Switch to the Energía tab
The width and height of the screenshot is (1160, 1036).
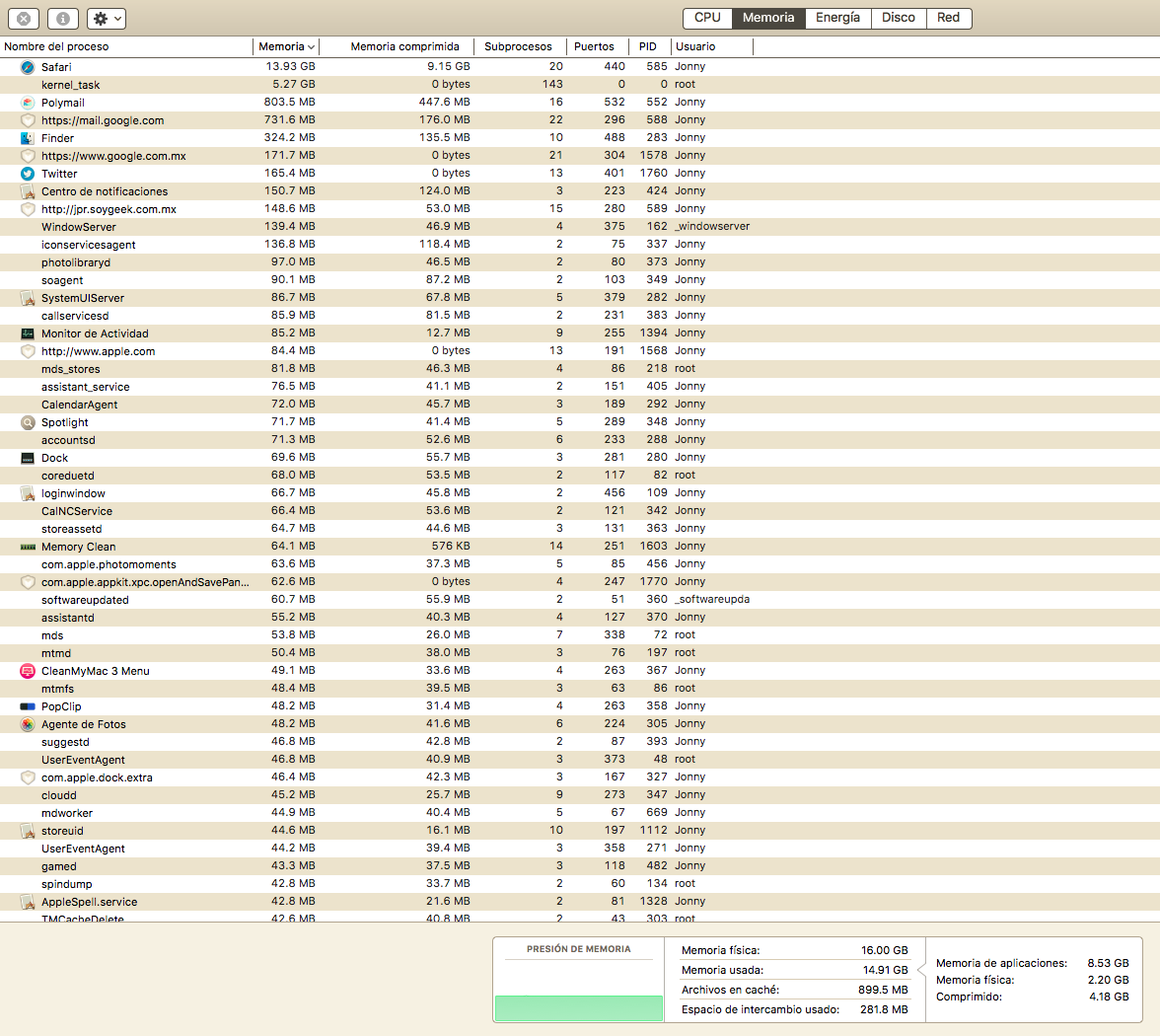point(837,18)
